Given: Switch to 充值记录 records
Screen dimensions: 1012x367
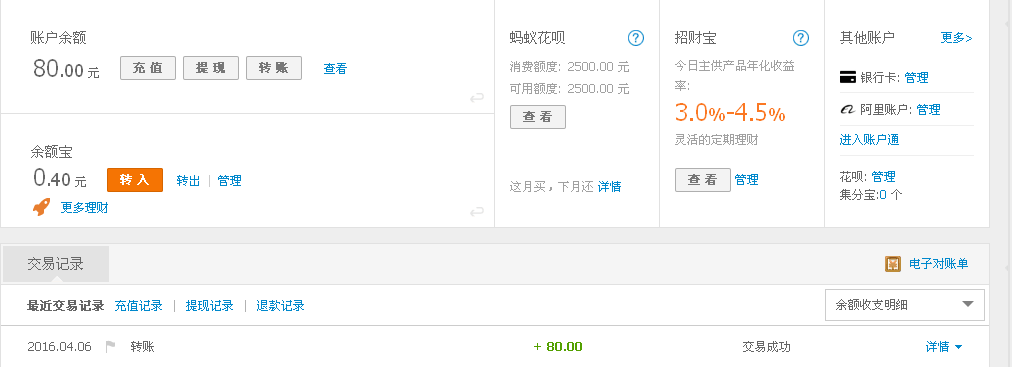Looking at the screenshot, I should click(138, 306).
